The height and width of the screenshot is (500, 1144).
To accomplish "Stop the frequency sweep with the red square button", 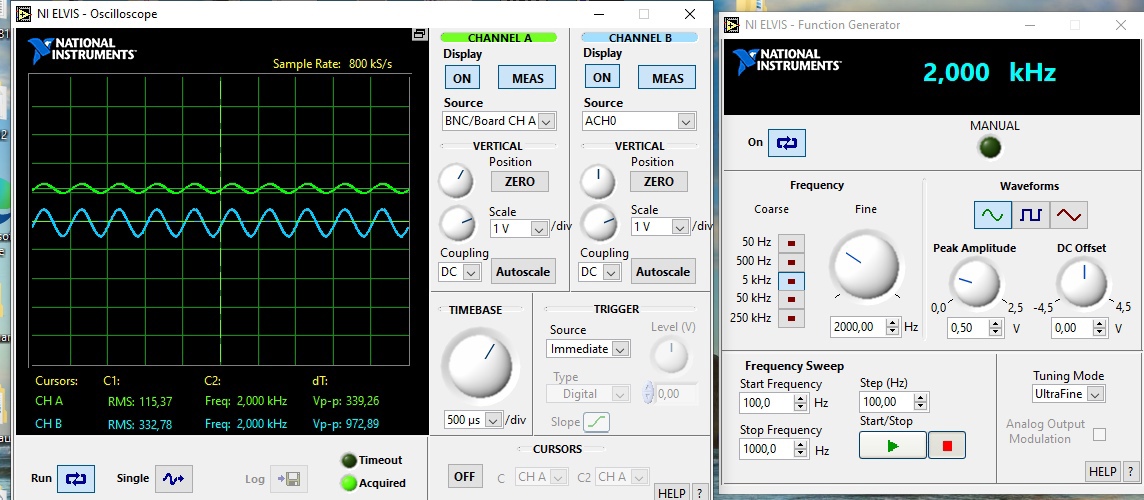I will [947, 445].
